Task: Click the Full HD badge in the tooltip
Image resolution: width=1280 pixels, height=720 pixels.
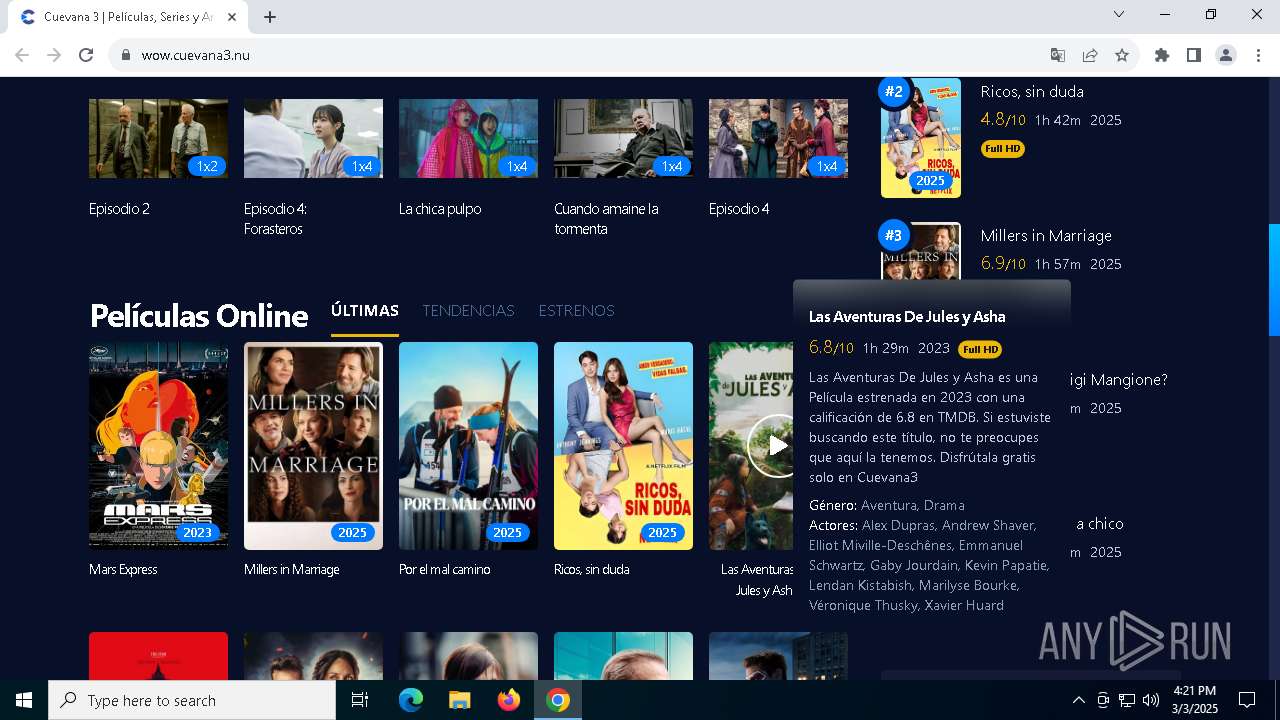Action: tap(980, 349)
